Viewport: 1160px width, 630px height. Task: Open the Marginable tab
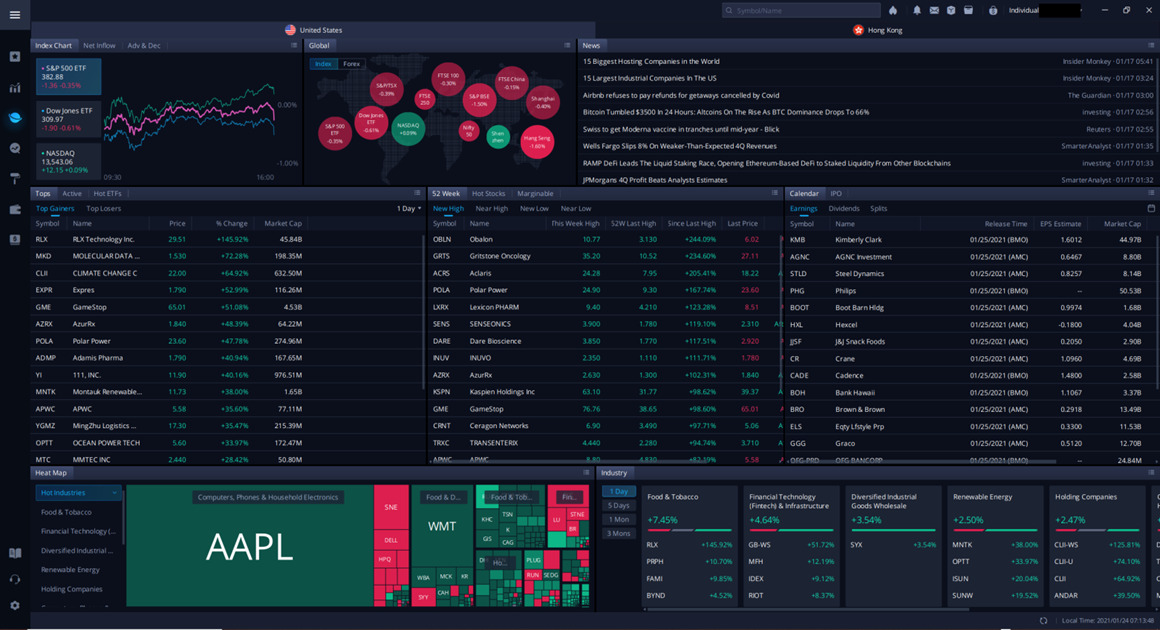click(535, 194)
